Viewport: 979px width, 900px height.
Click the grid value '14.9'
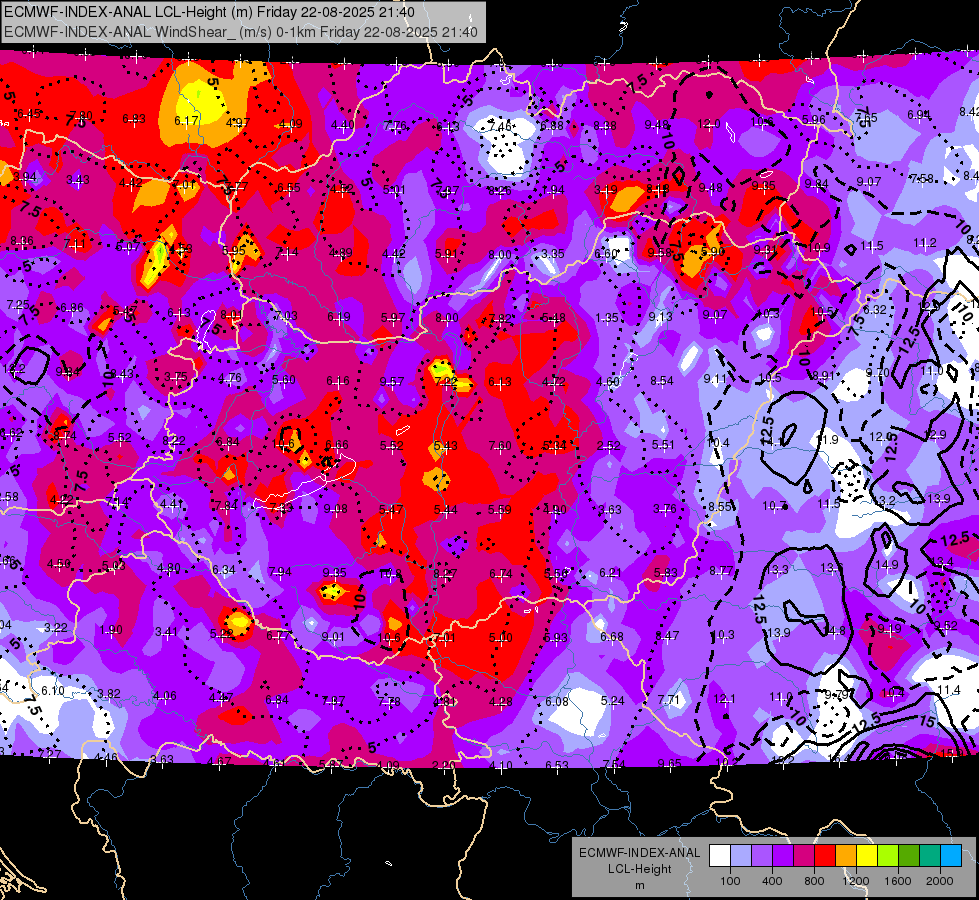pyautogui.click(x=887, y=565)
